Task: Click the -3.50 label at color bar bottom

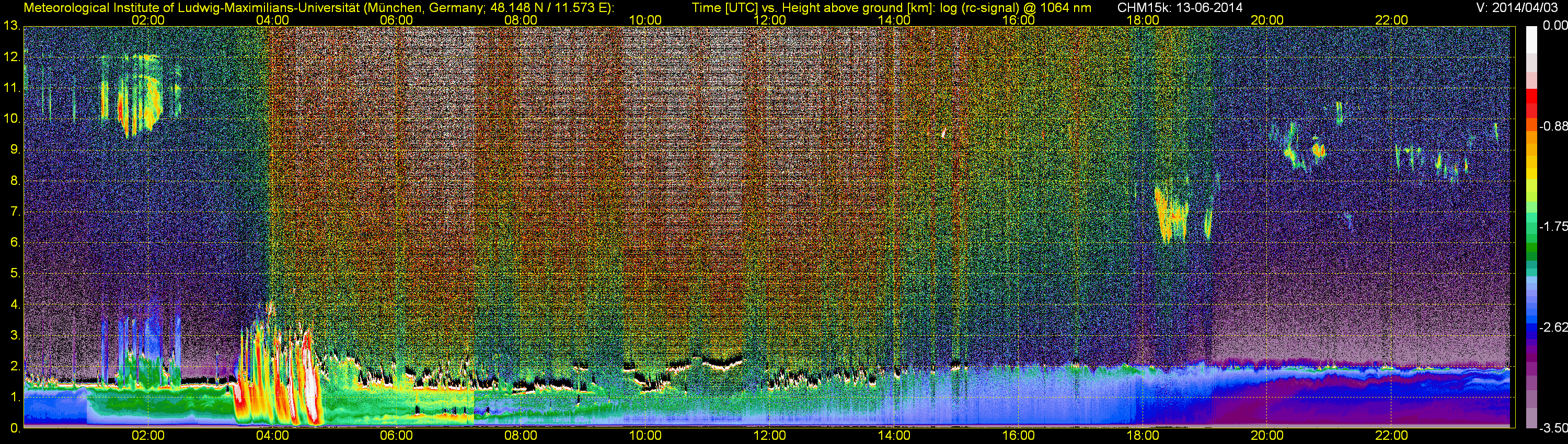Action: click(x=1553, y=428)
